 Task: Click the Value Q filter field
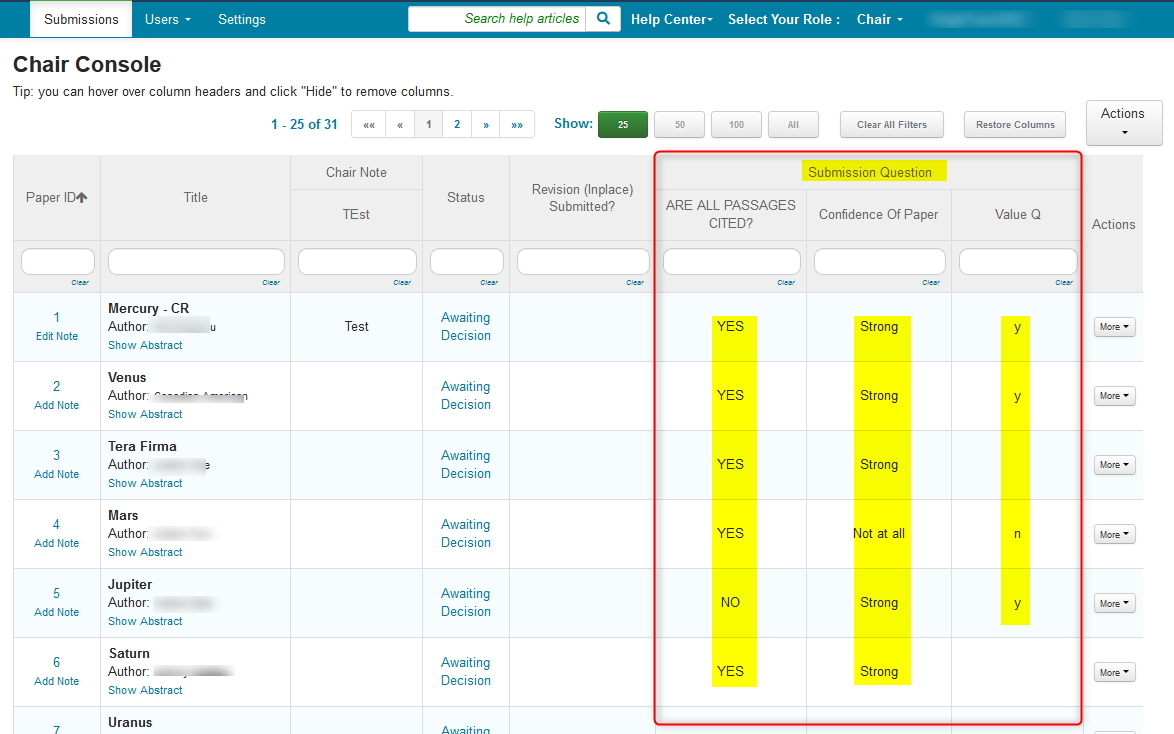pos(1018,261)
